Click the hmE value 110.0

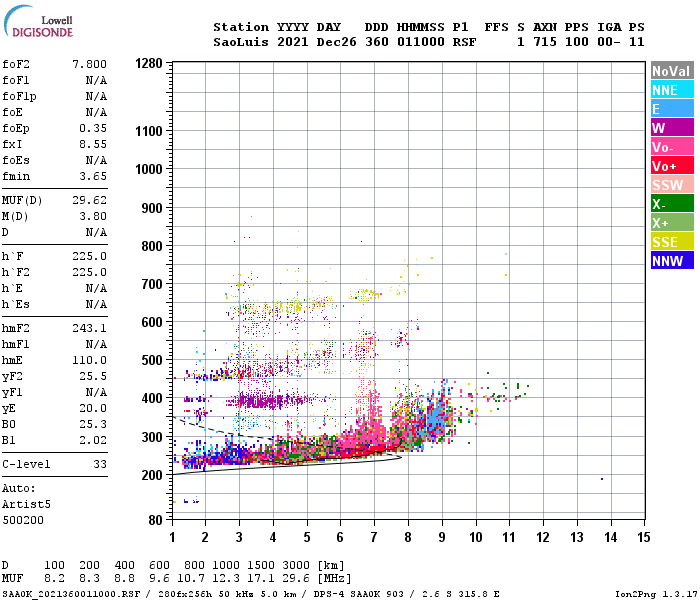(89, 361)
